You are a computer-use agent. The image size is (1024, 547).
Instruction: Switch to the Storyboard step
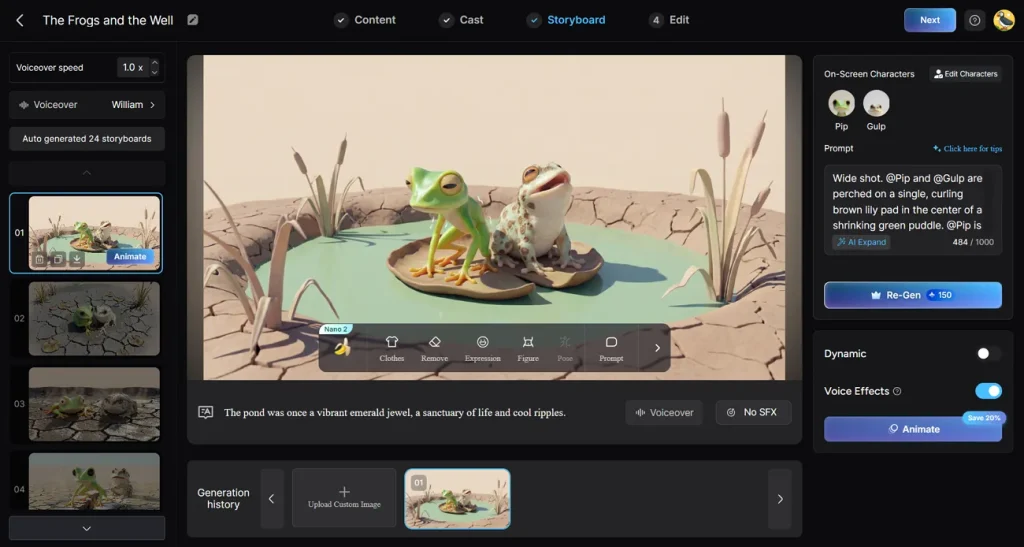pos(566,20)
